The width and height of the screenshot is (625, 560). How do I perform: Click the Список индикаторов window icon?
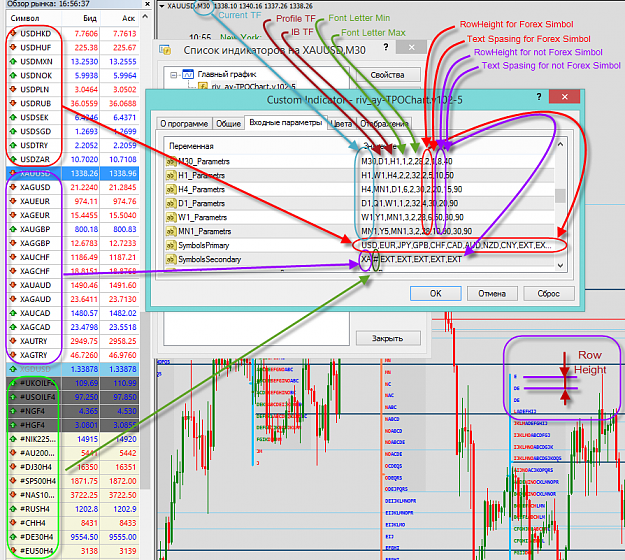pyautogui.click(x=165, y=50)
